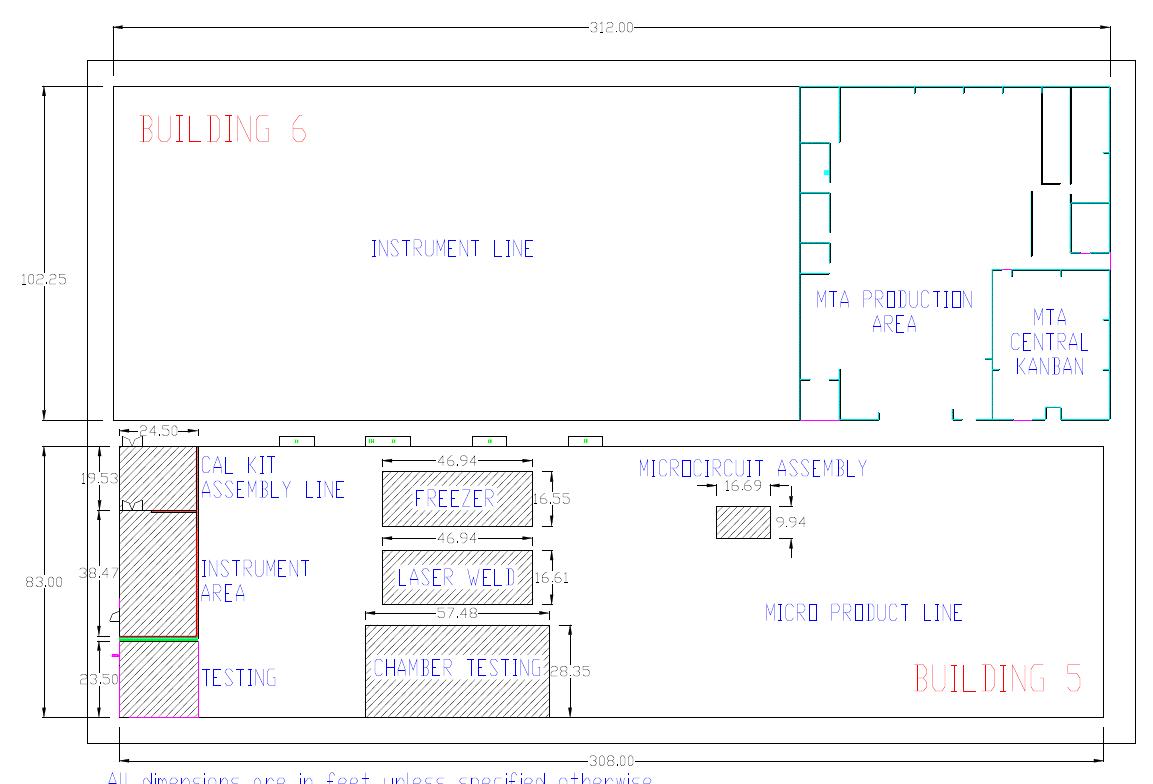Click the 46.94 dimension above FREEZER
1153x784 pixels.
457,461
